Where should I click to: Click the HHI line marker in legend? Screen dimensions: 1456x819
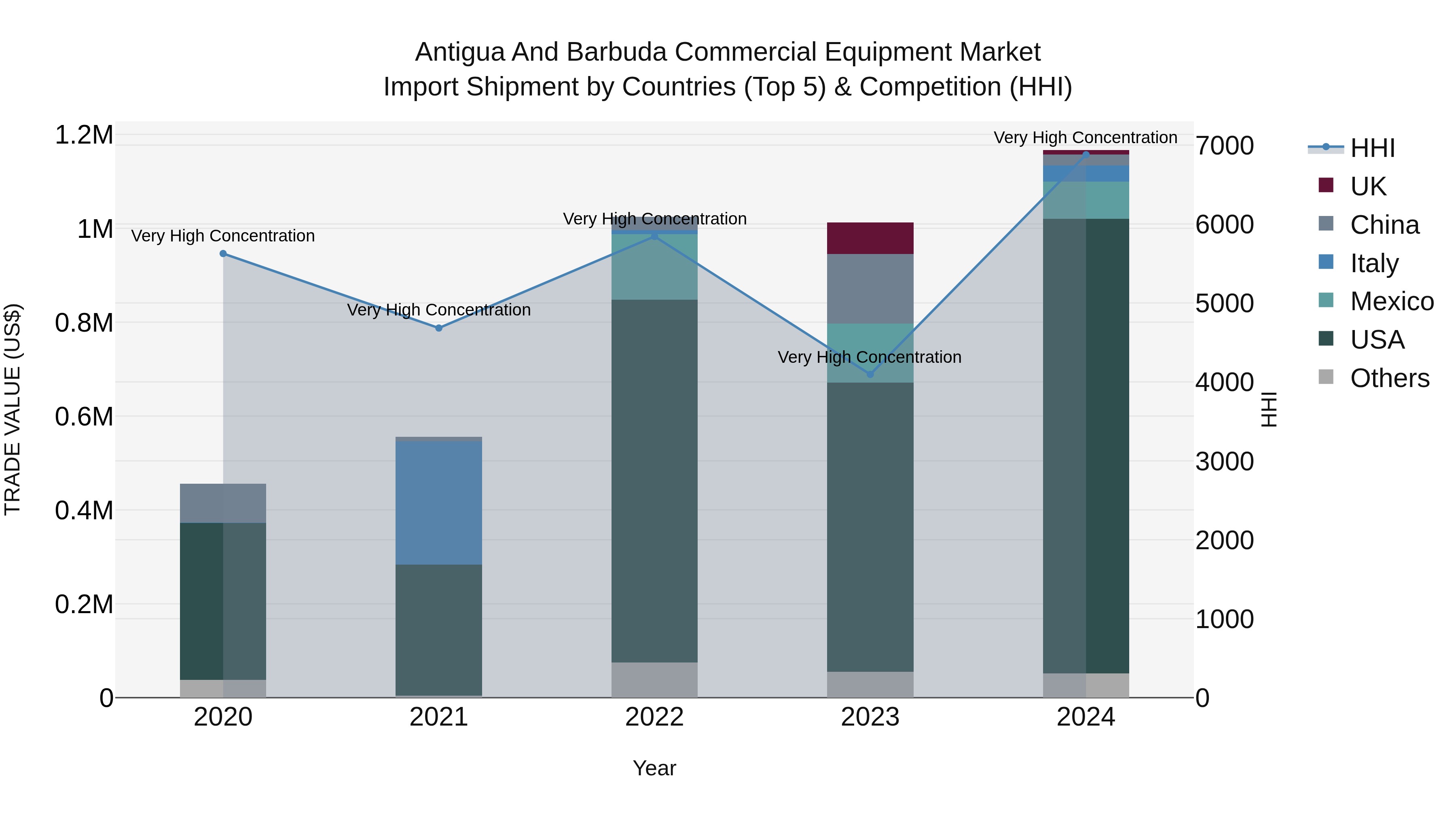(x=1325, y=147)
